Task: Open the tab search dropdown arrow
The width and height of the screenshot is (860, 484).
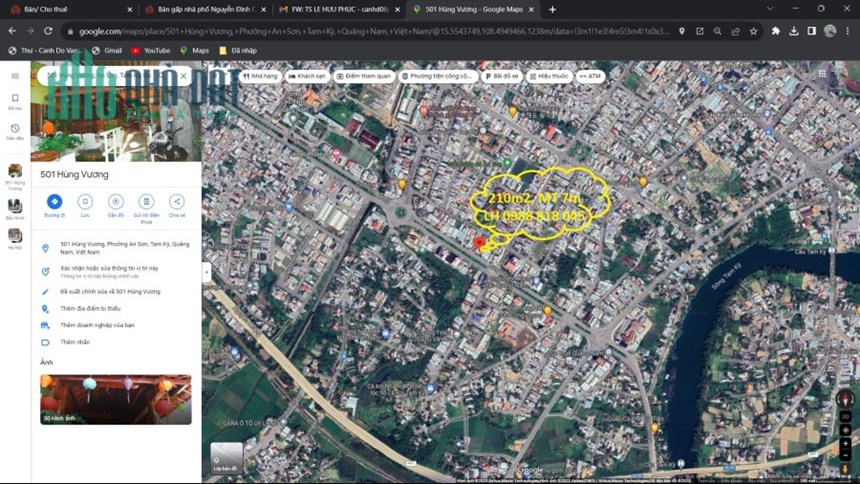Action: point(770,9)
